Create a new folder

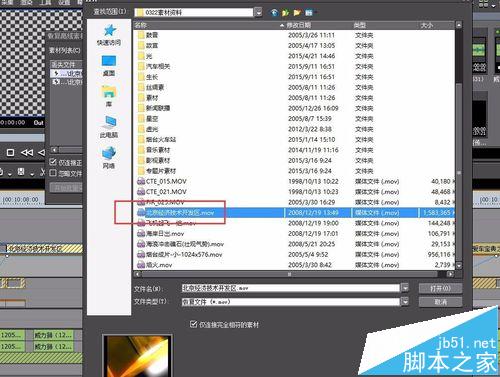(x=297, y=13)
